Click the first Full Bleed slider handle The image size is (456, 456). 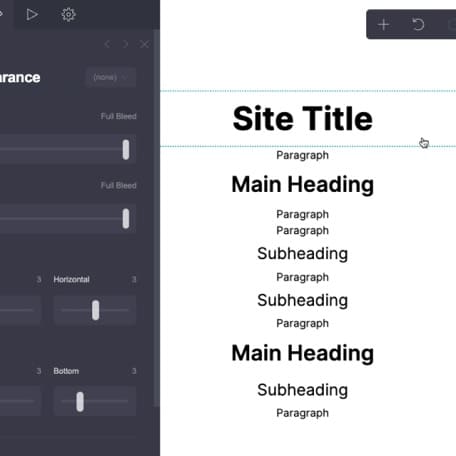pyautogui.click(x=126, y=150)
